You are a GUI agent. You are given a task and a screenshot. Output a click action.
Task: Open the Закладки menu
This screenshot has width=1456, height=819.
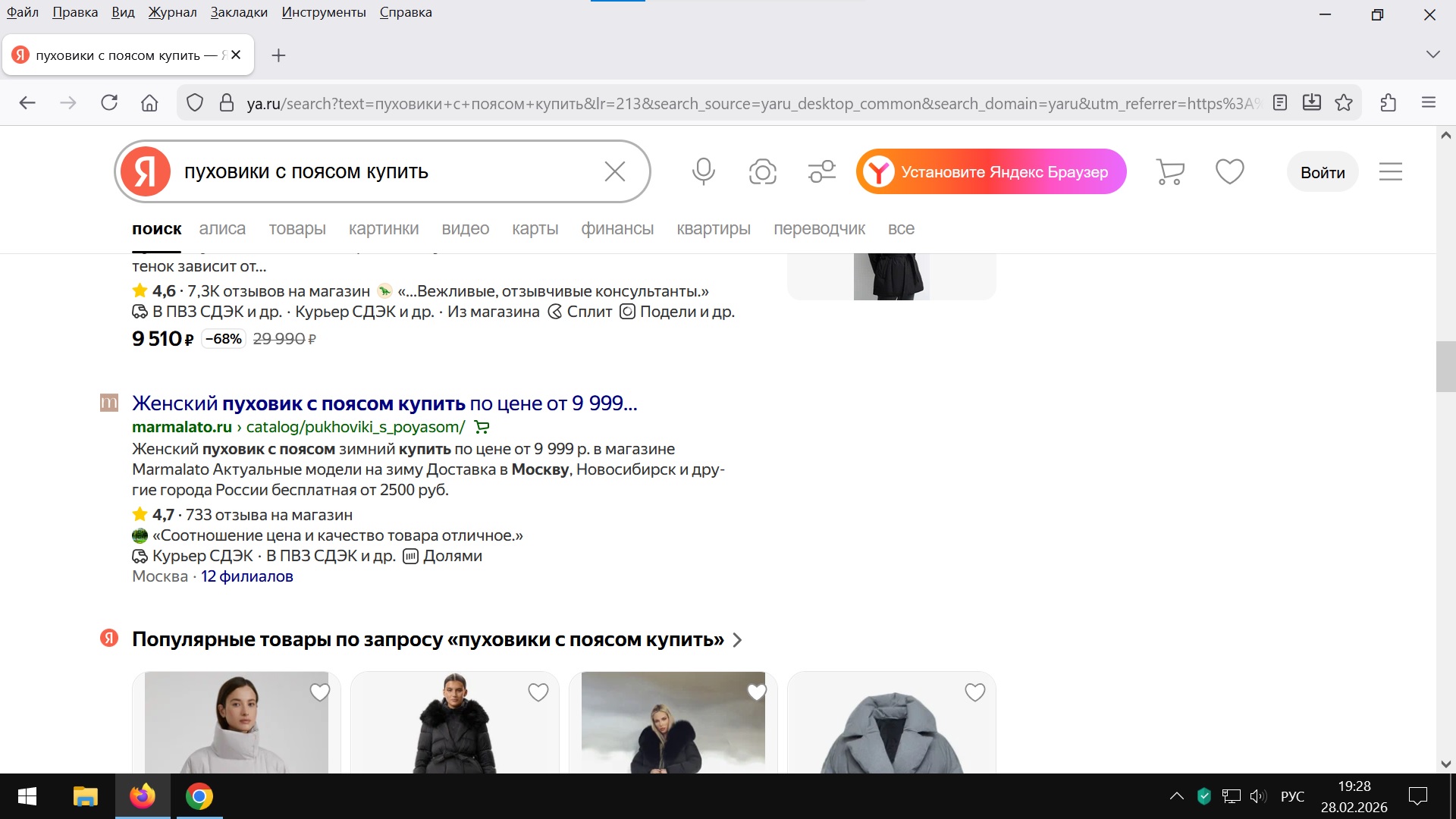point(239,12)
